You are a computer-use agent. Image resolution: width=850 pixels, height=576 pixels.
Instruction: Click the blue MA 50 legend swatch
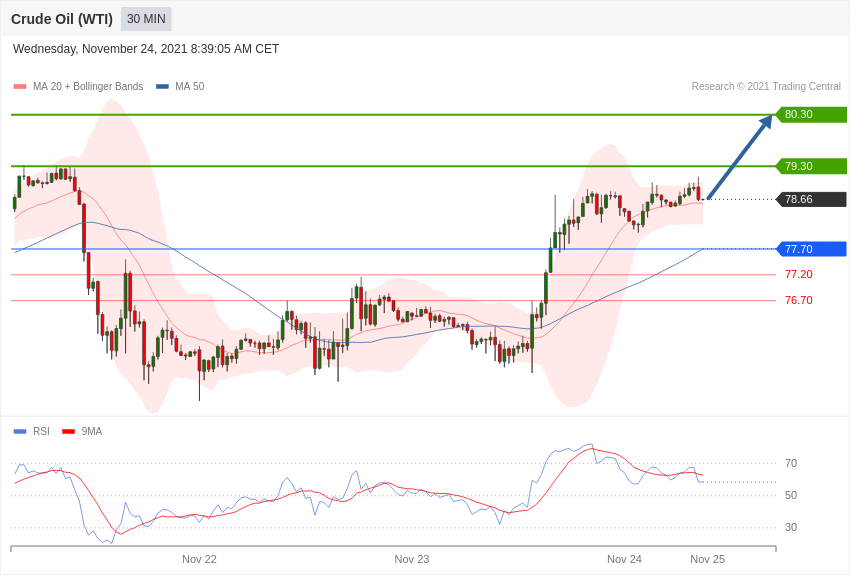pos(162,87)
